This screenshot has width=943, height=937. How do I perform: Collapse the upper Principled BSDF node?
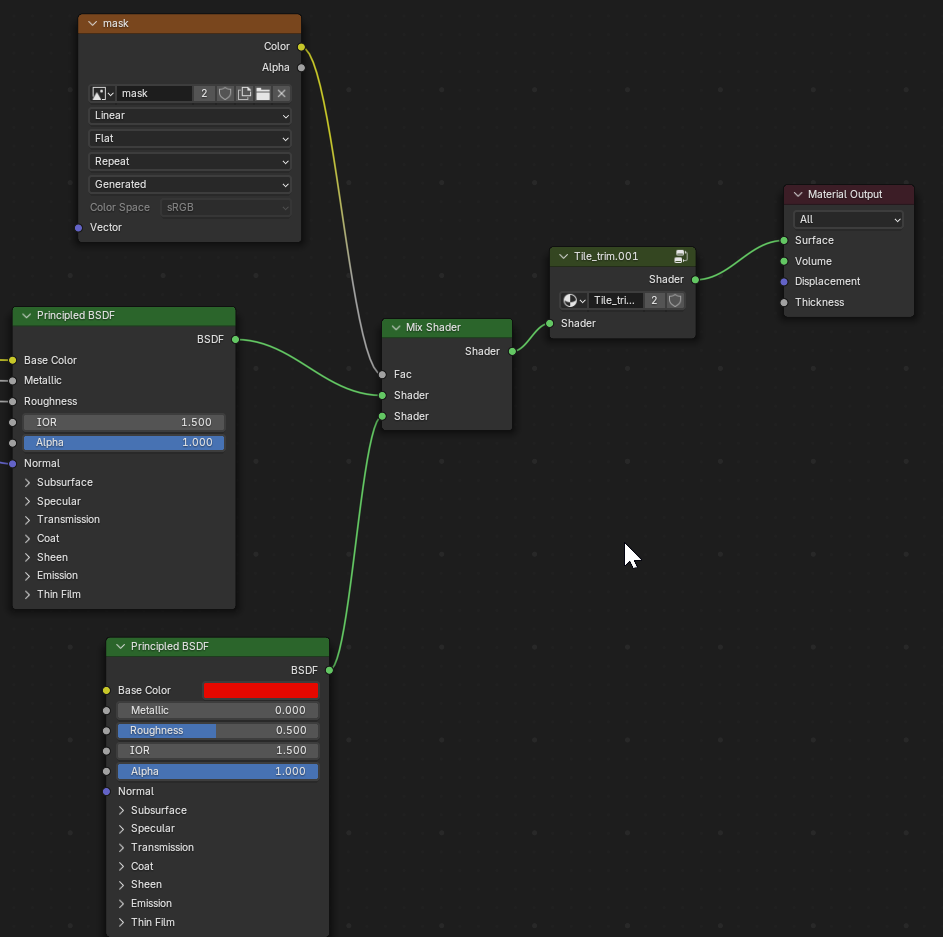tap(26, 316)
